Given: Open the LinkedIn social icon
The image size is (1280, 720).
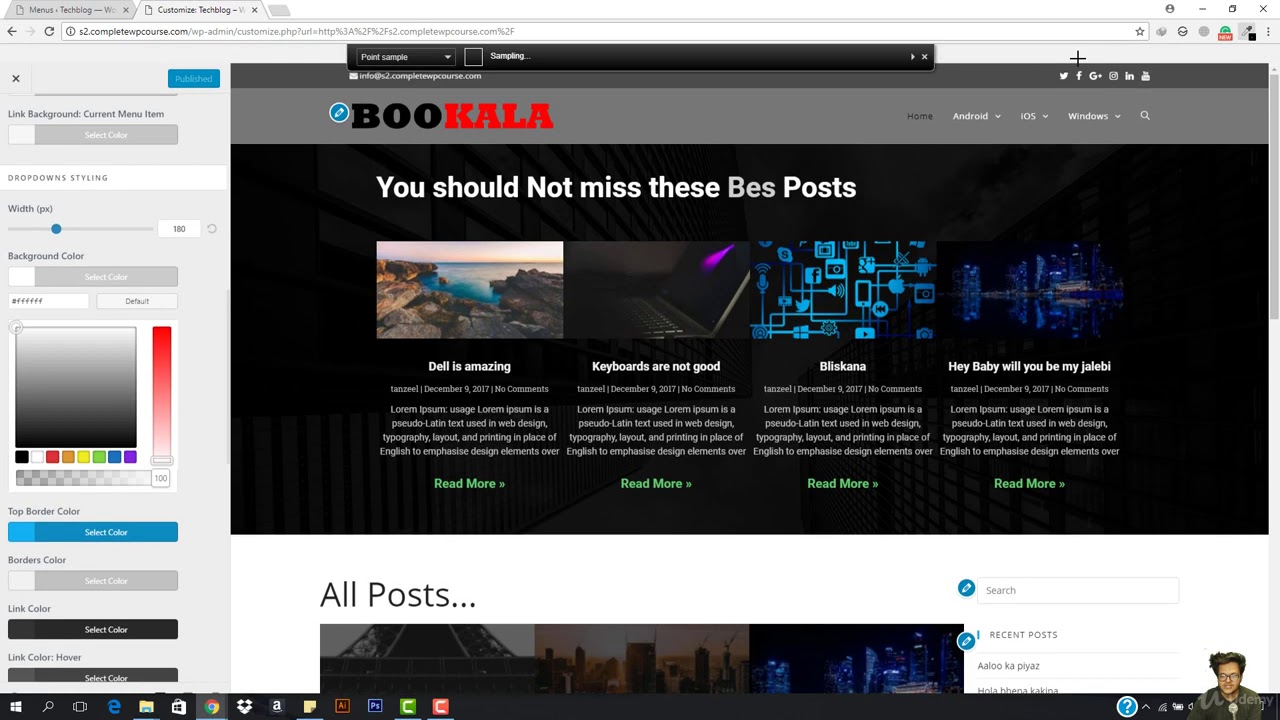Looking at the screenshot, I should coord(1129,76).
